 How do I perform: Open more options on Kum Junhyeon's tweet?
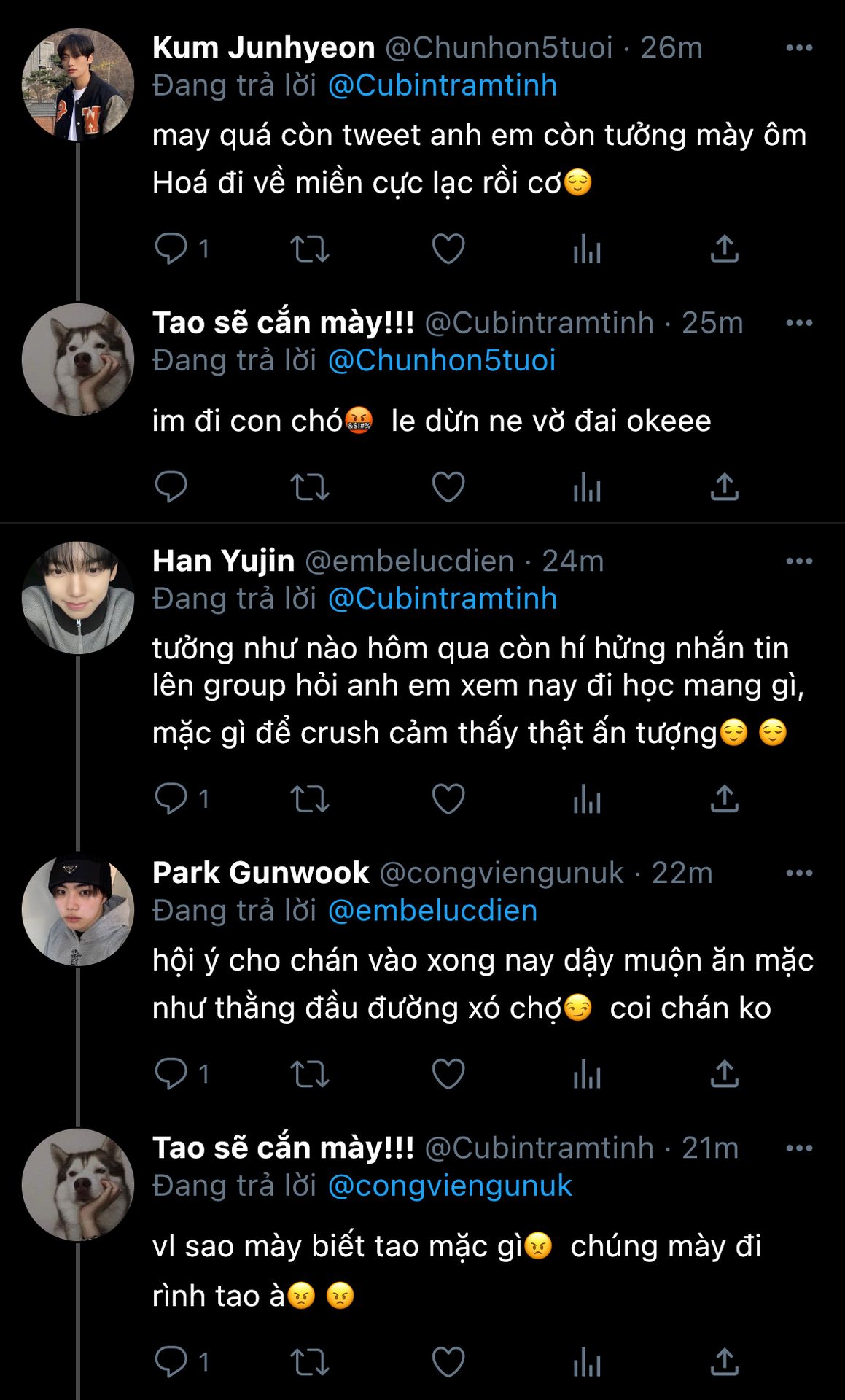[799, 48]
